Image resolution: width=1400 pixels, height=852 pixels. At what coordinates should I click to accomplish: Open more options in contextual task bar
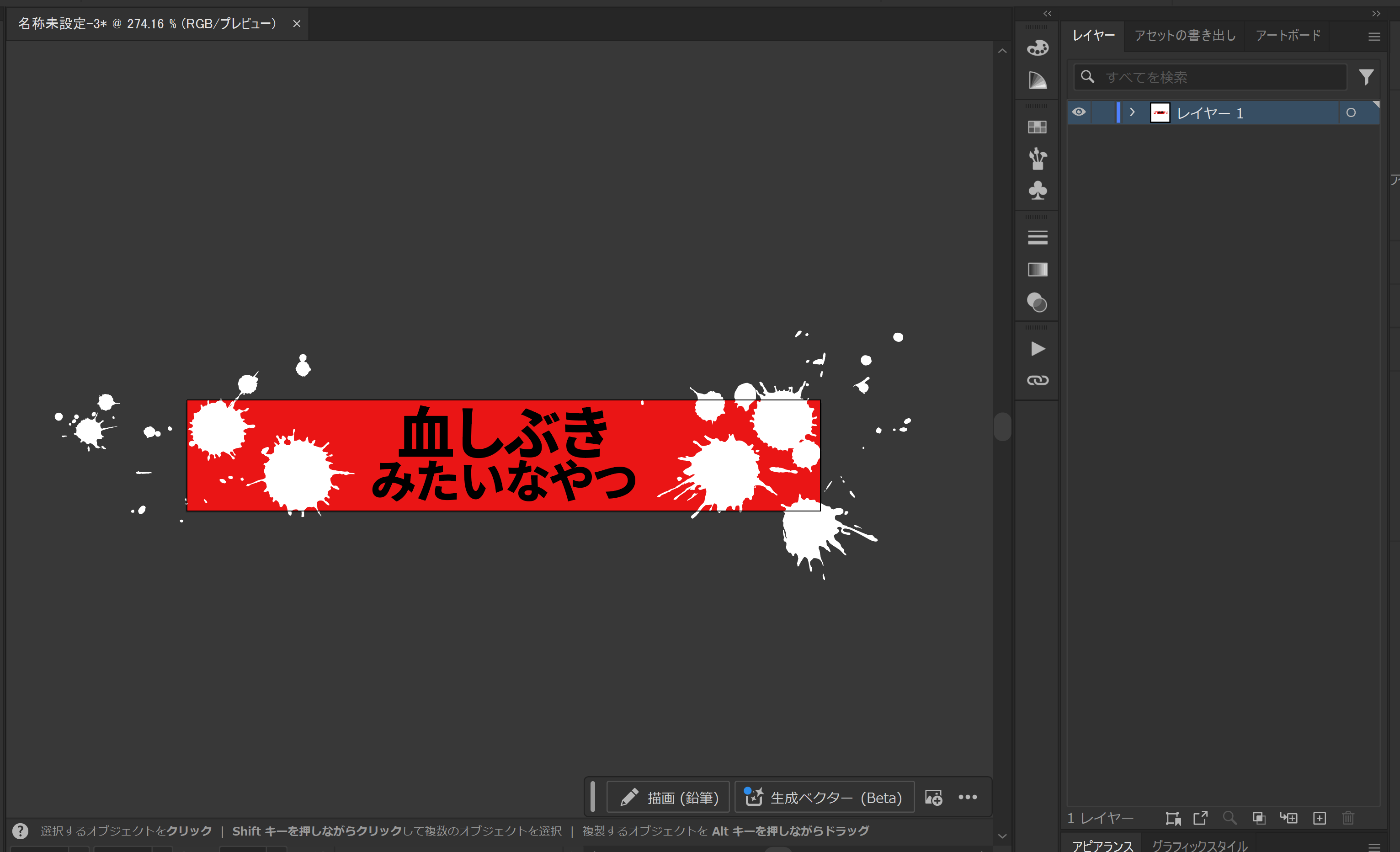968,797
